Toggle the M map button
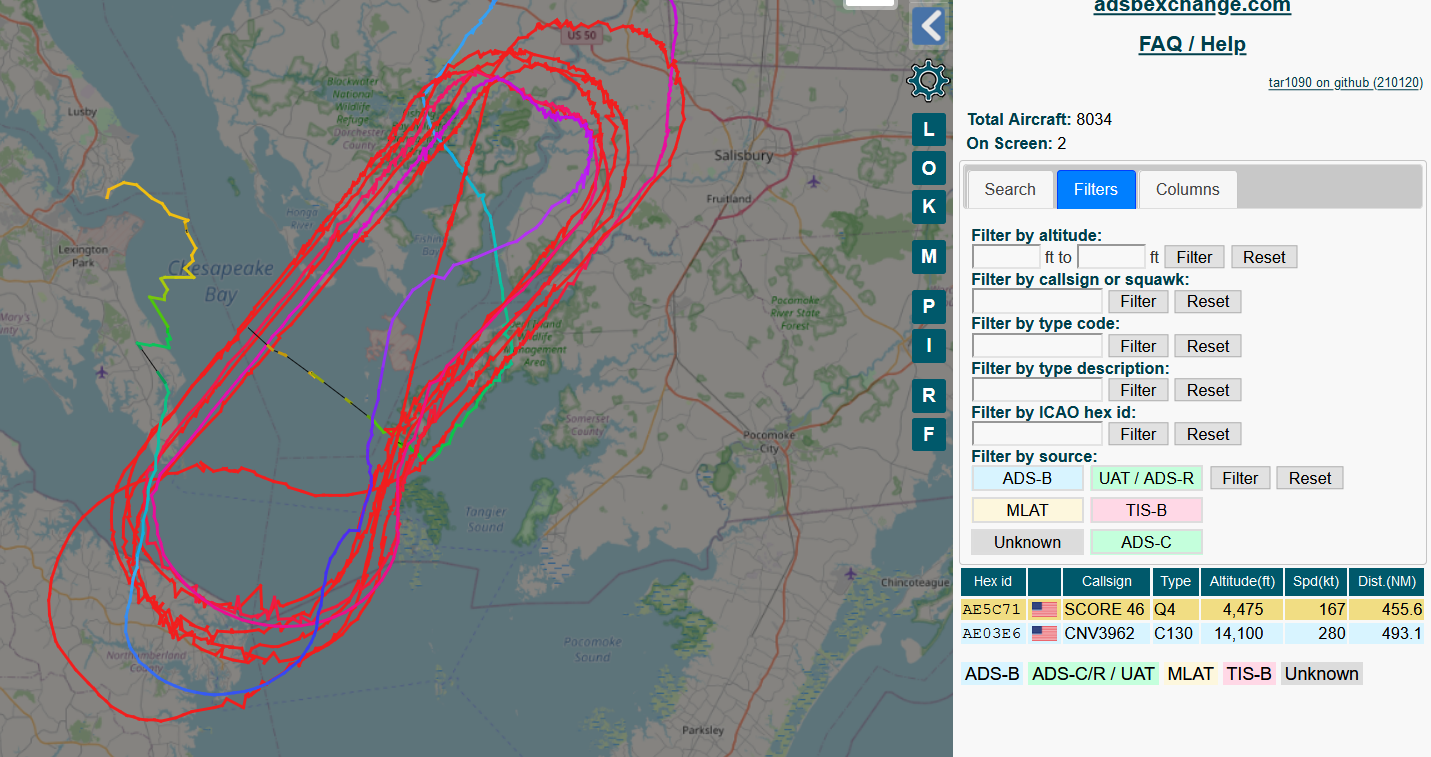Image resolution: width=1431 pixels, height=757 pixels. (x=929, y=257)
